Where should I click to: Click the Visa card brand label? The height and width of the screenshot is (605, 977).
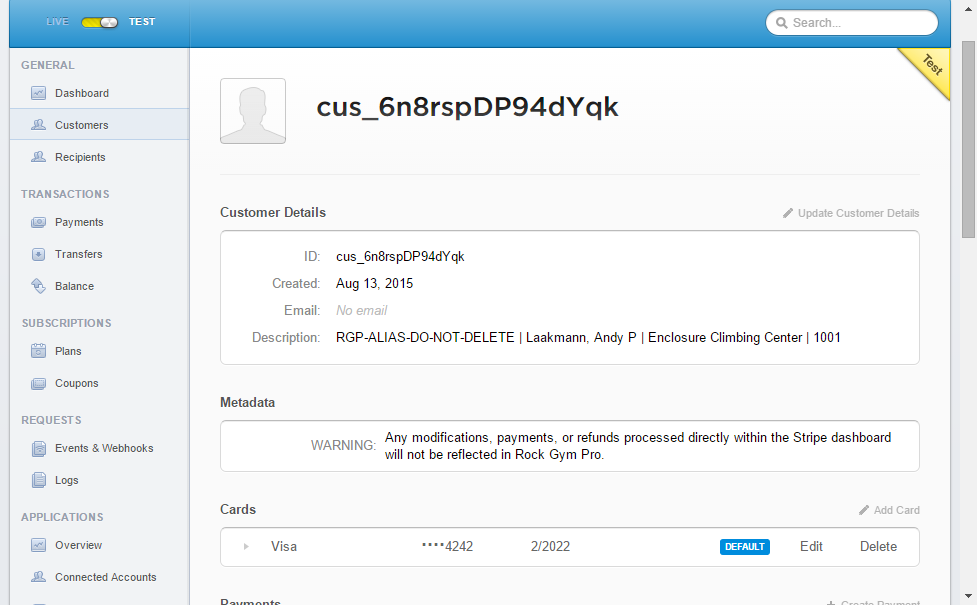coord(284,546)
